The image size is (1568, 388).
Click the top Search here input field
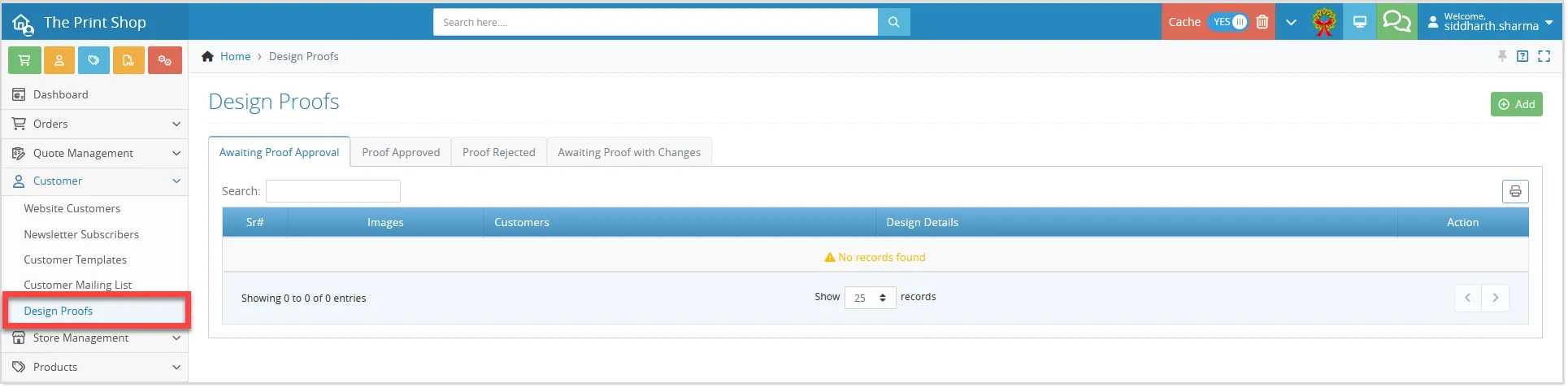click(655, 22)
